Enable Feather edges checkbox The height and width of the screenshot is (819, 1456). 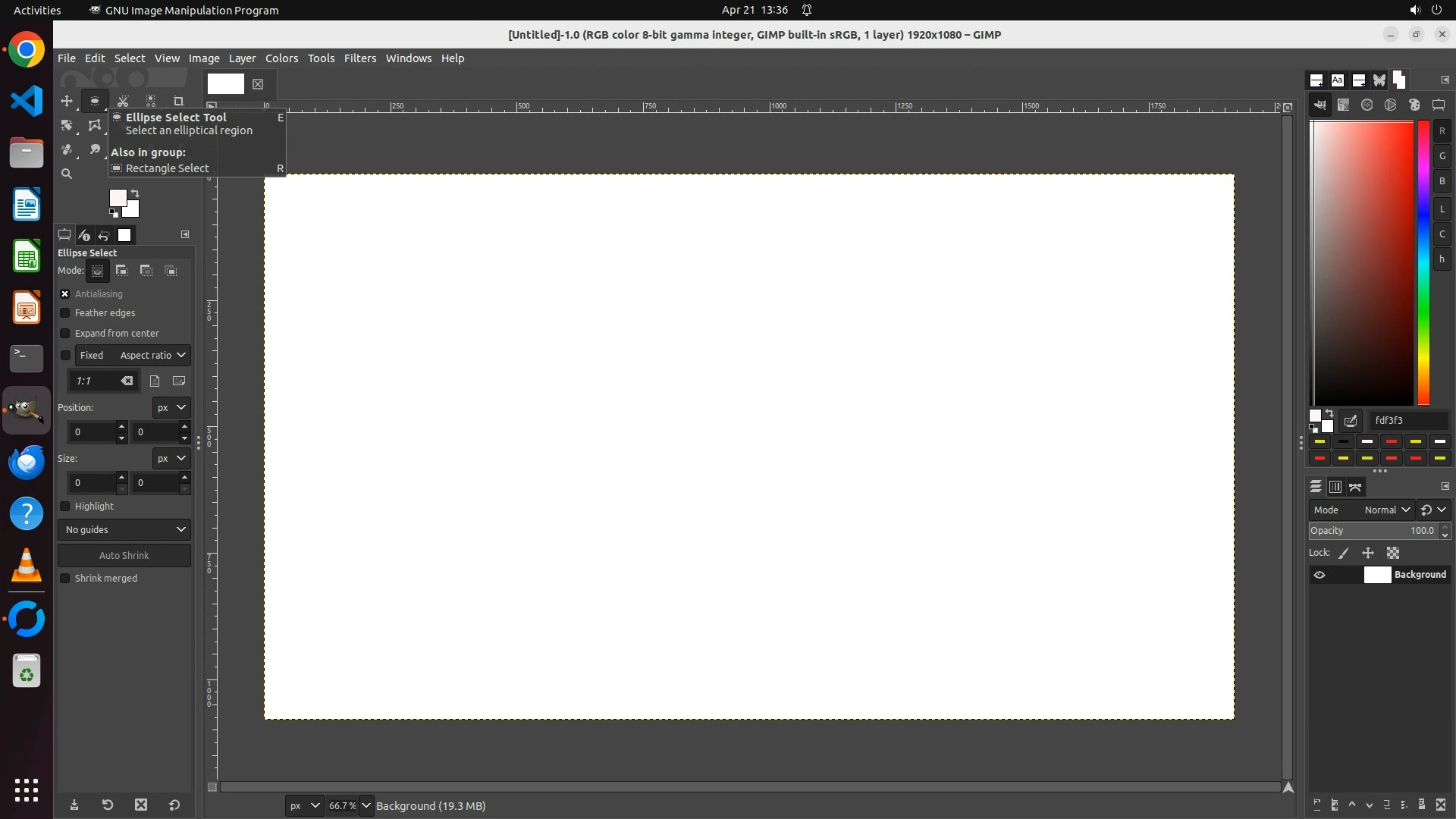tap(65, 313)
